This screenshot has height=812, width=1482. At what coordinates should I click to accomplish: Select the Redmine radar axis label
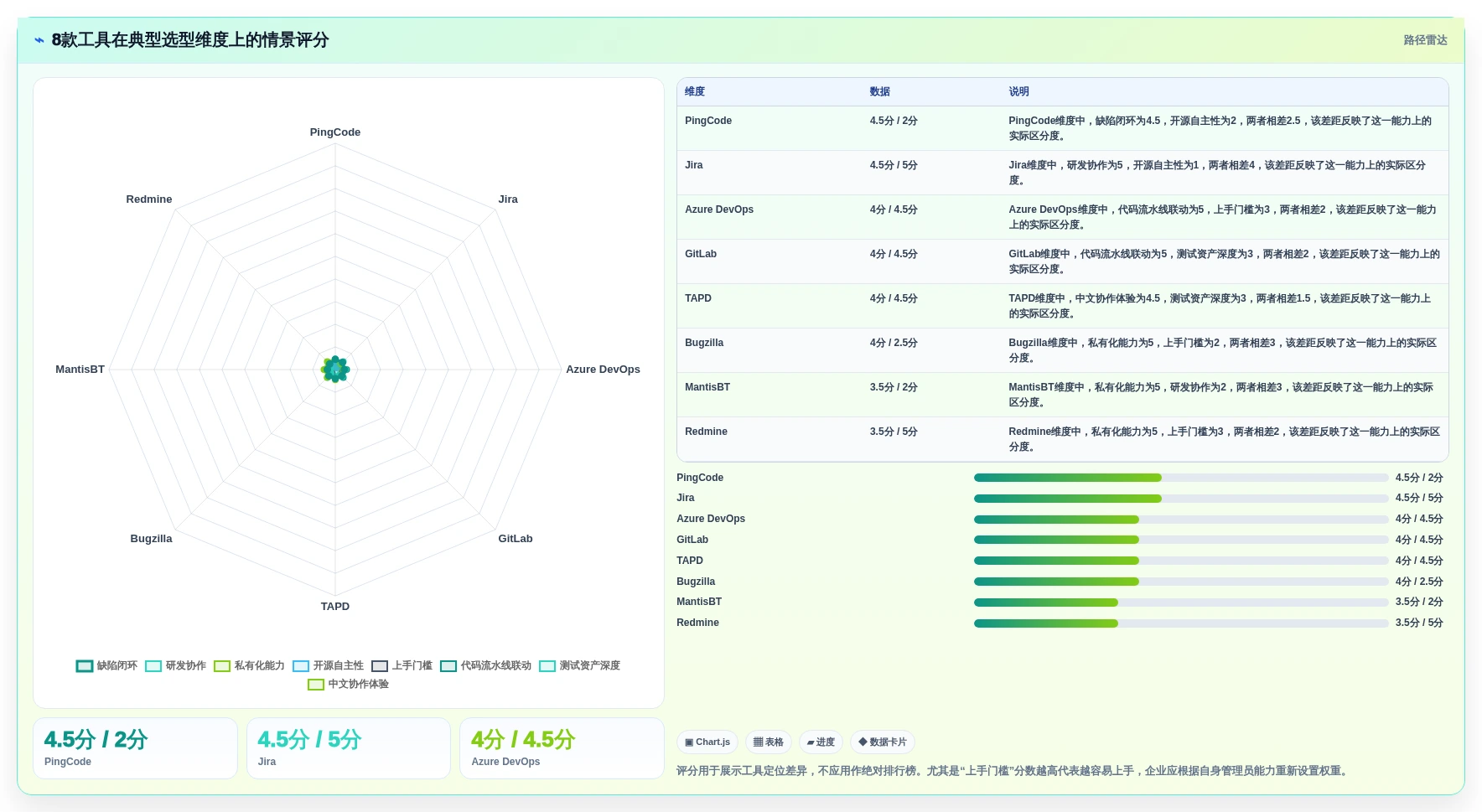(149, 199)
